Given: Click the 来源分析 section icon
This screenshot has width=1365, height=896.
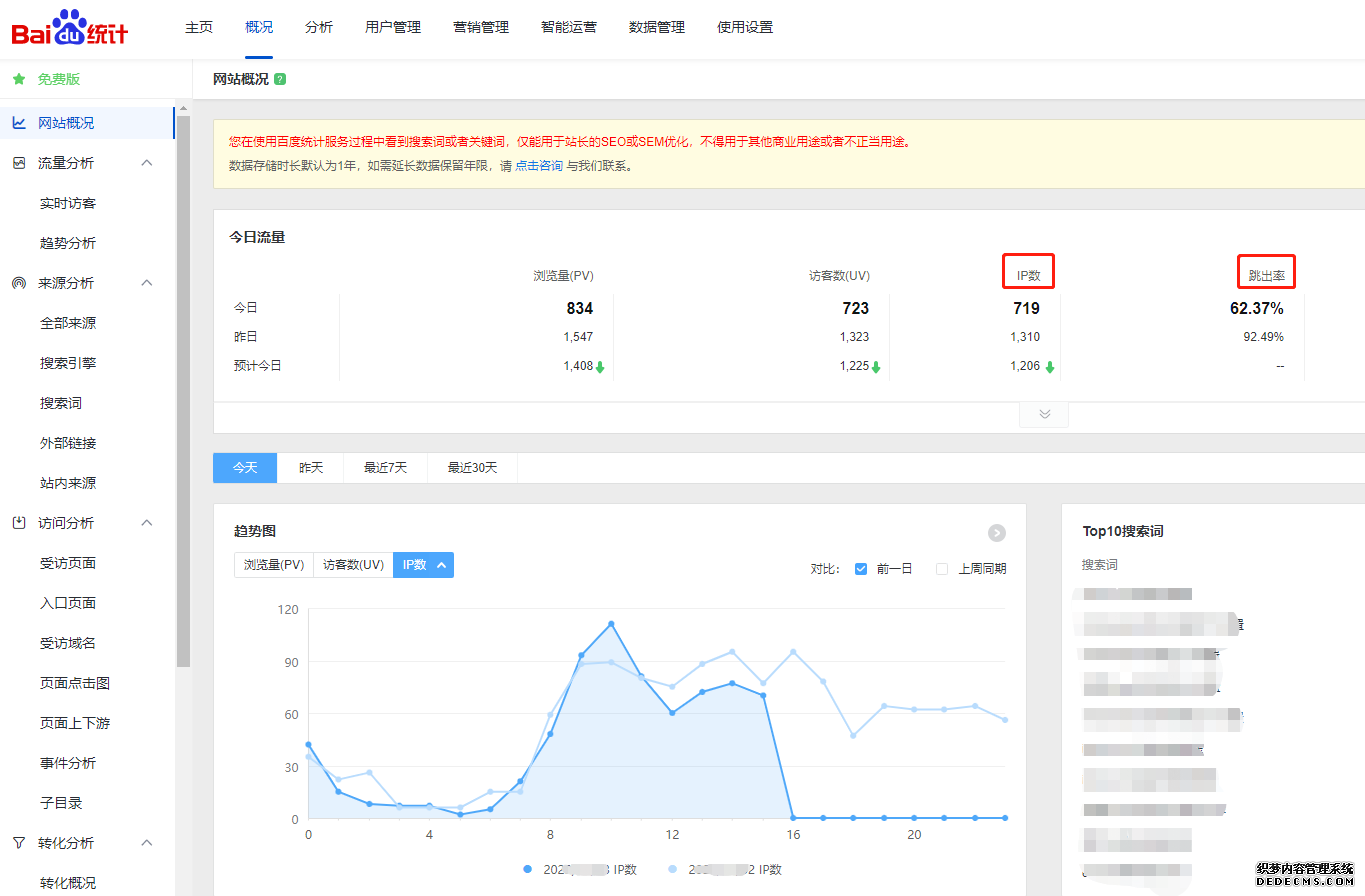Looking at the screenshot, I should (19, 283).
